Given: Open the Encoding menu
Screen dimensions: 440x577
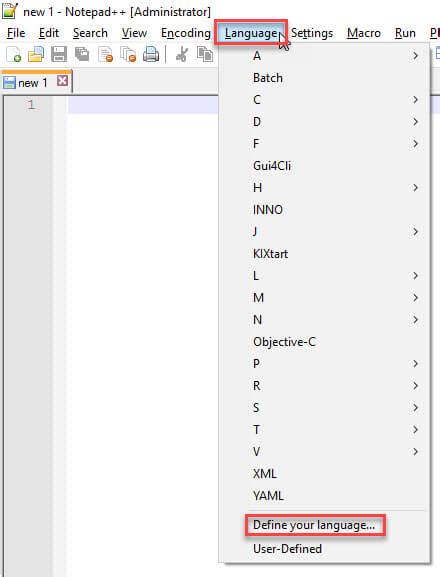Looking at the screenshot, I should point(186,33).
